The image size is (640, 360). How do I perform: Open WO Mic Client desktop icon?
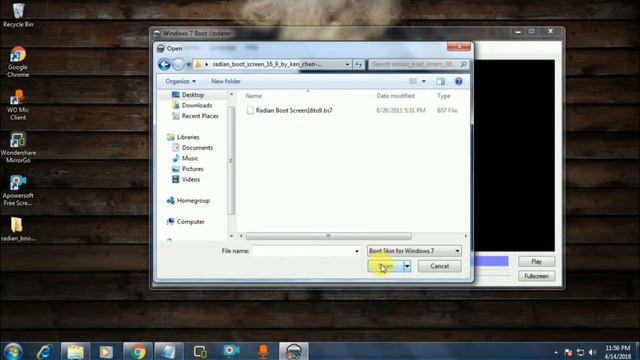point(18,105)
